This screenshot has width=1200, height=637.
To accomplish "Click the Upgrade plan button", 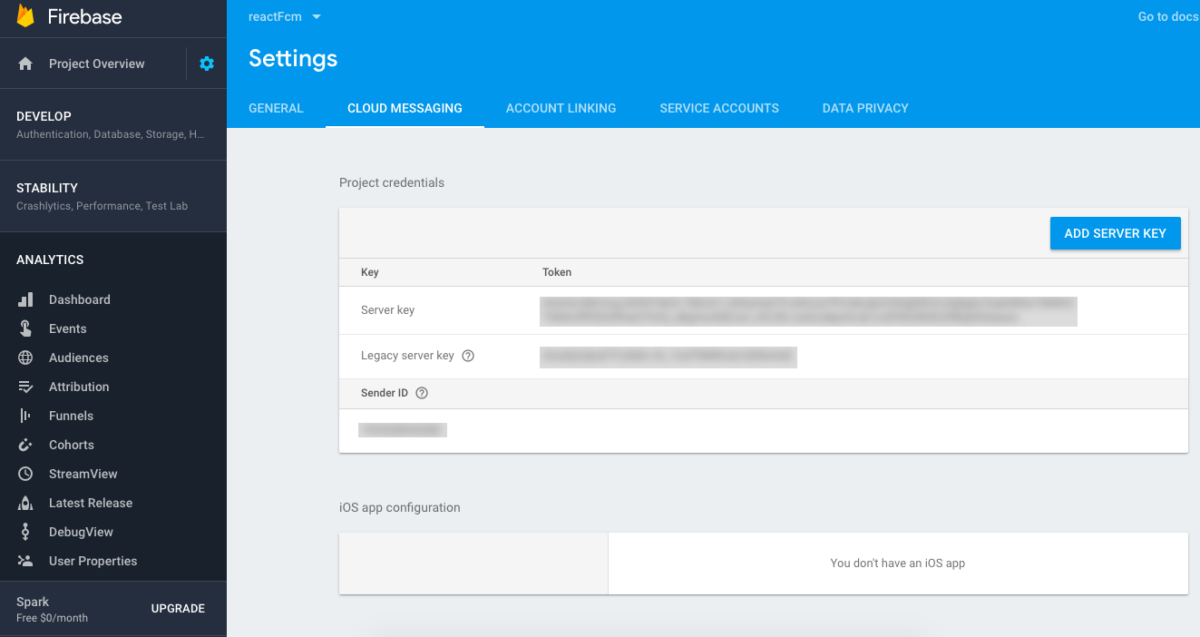I will pos(178,609).
